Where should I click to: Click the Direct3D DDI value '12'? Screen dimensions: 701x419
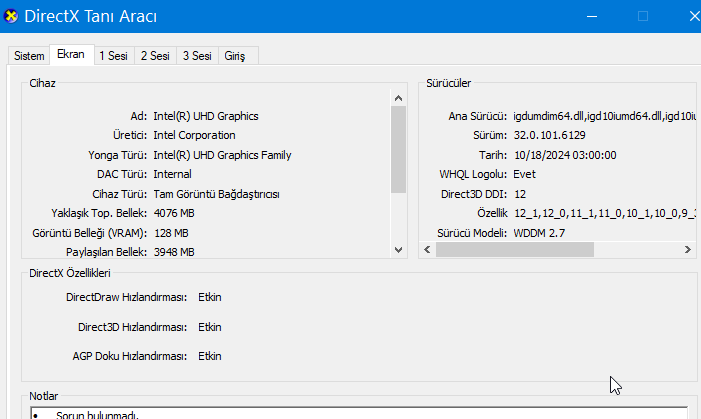[520, 194]
